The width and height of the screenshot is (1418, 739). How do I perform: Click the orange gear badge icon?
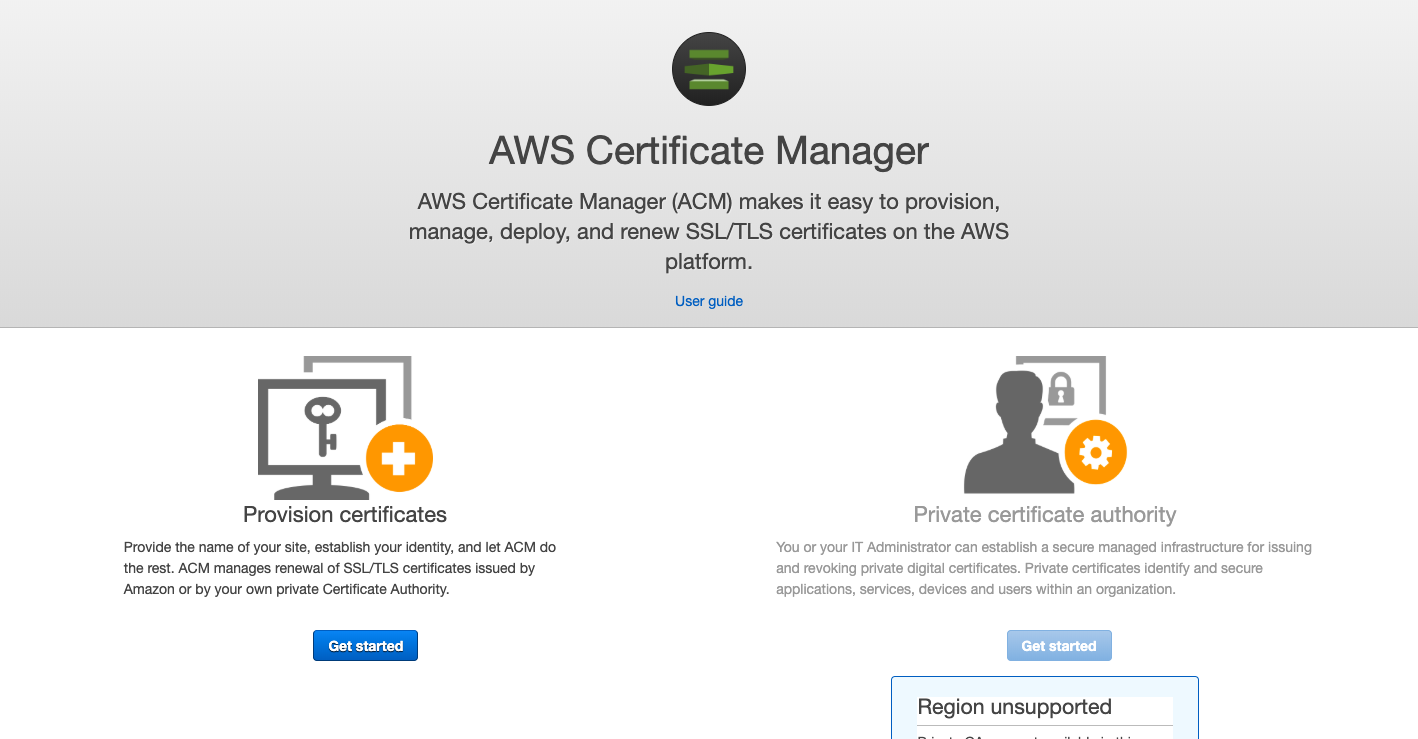[1095, 453]
